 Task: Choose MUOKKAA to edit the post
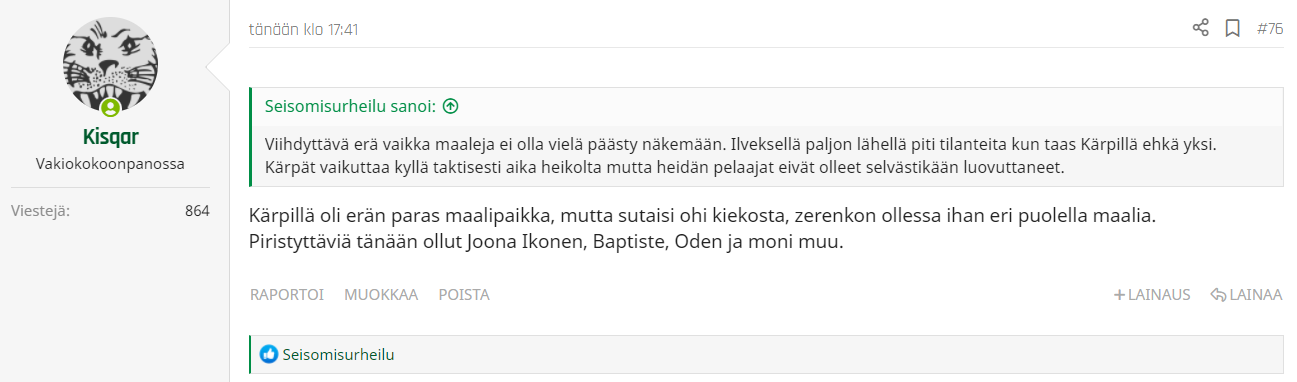[x=381, y=295]
